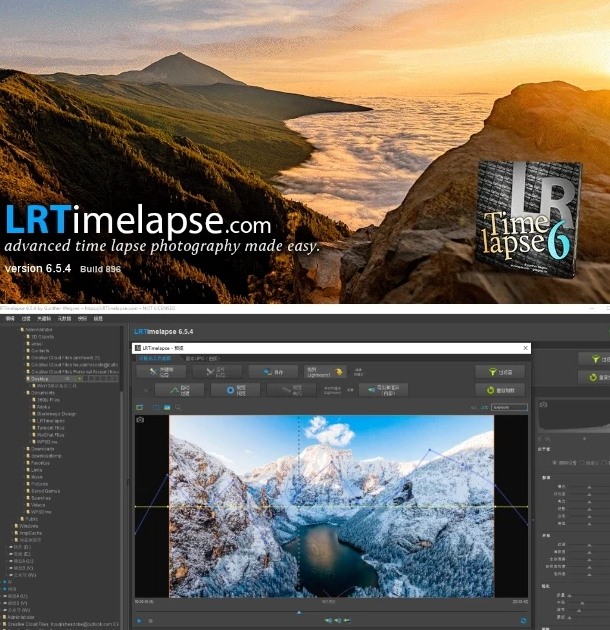Open the fourth menu in menu bar
This screenshot has width=610, height=630.
(64, 319)
